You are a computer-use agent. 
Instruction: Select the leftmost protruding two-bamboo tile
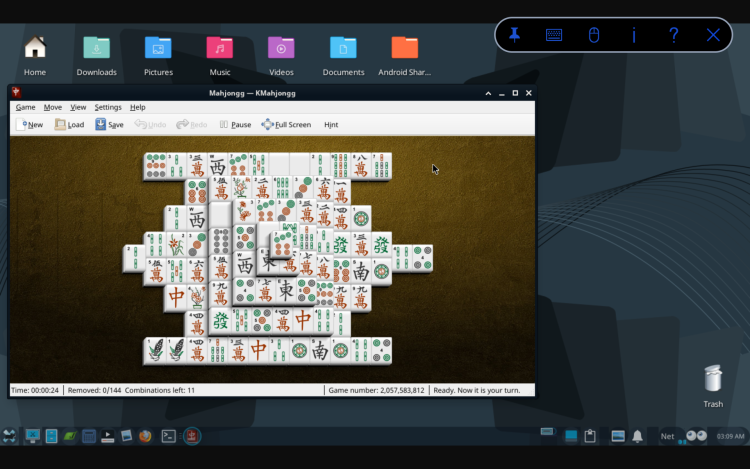[x=133, y=258]
